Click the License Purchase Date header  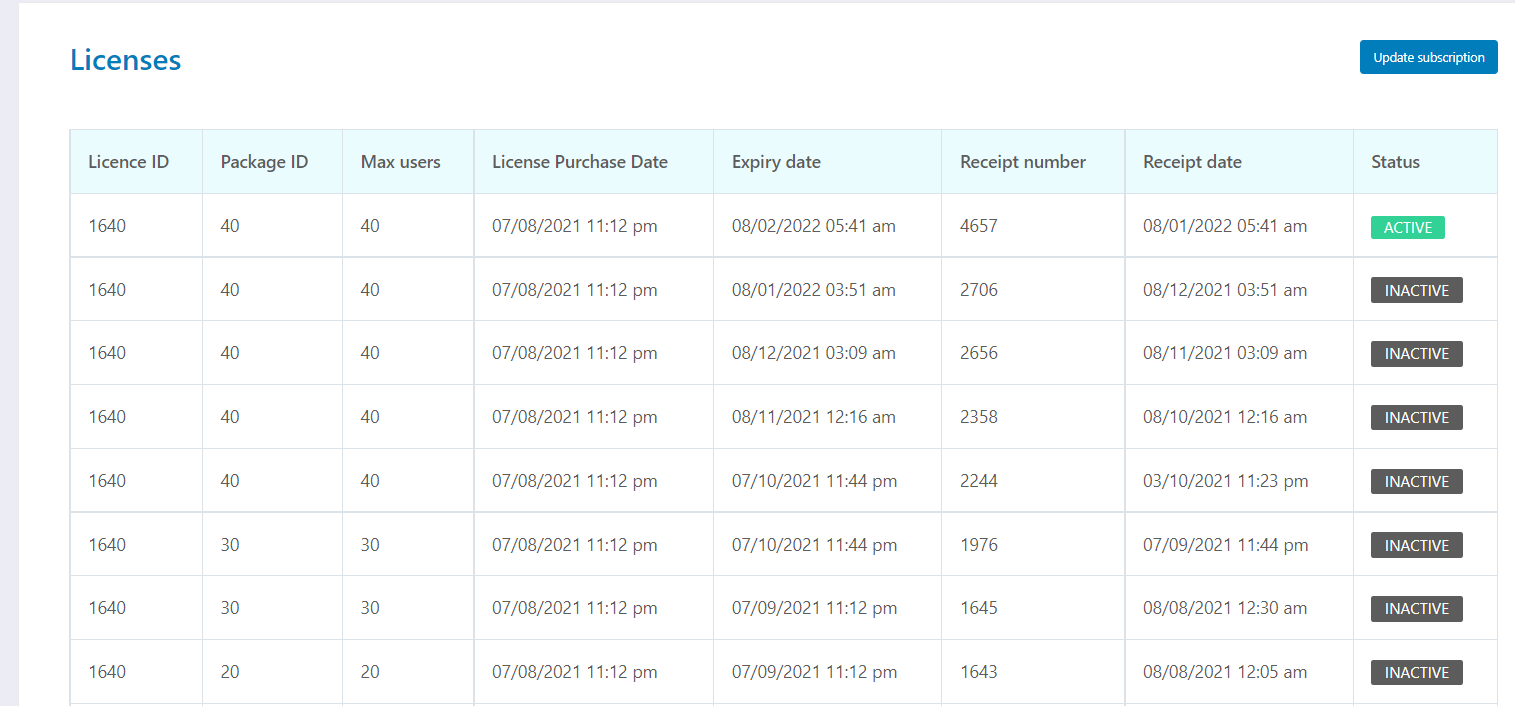tap(579, 162)
